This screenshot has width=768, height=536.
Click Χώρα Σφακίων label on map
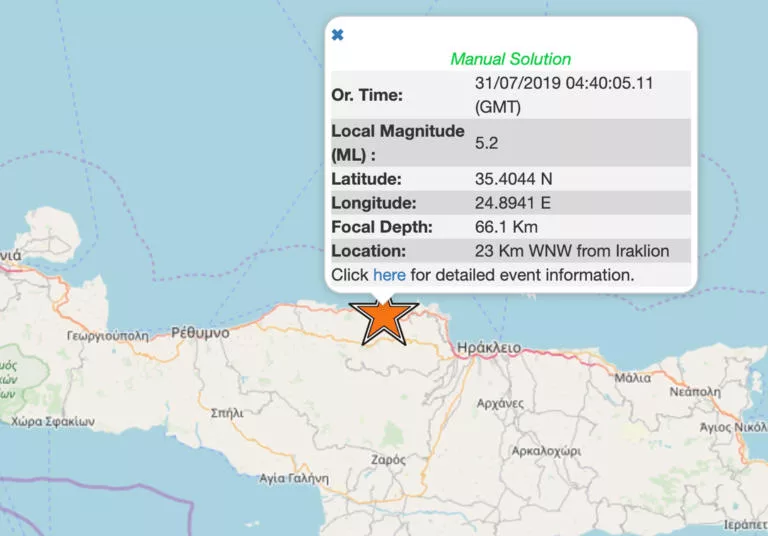pos(52,422)
